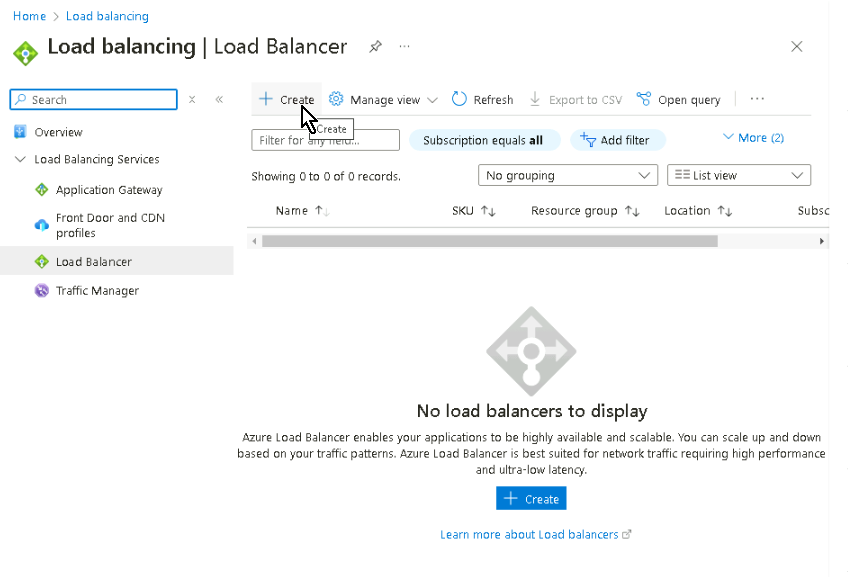848x577 pixels.
Task: Sort by Resource group column
Action: pos(585,210)
